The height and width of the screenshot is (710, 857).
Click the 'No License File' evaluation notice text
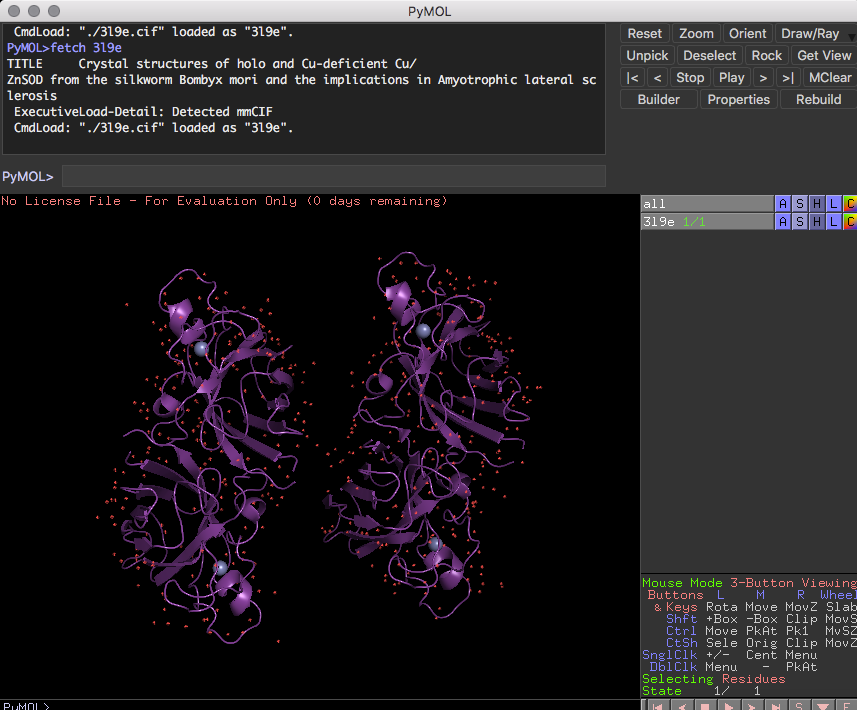point(224,201)
